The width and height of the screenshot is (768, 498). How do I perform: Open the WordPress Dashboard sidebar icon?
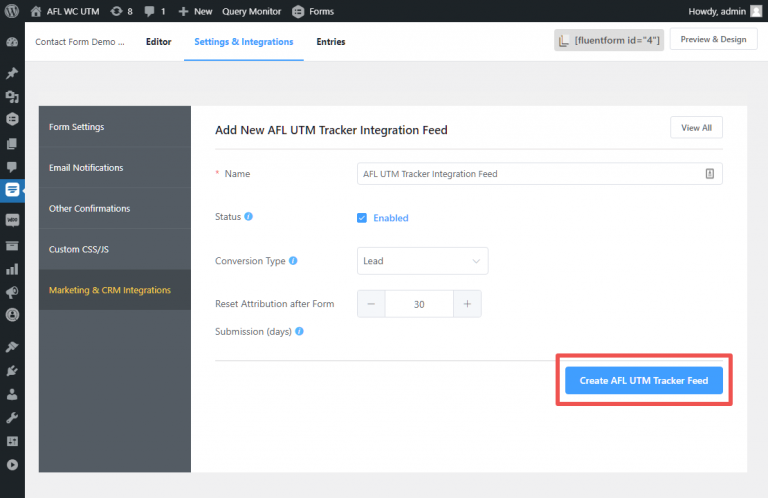click(12, 43)
